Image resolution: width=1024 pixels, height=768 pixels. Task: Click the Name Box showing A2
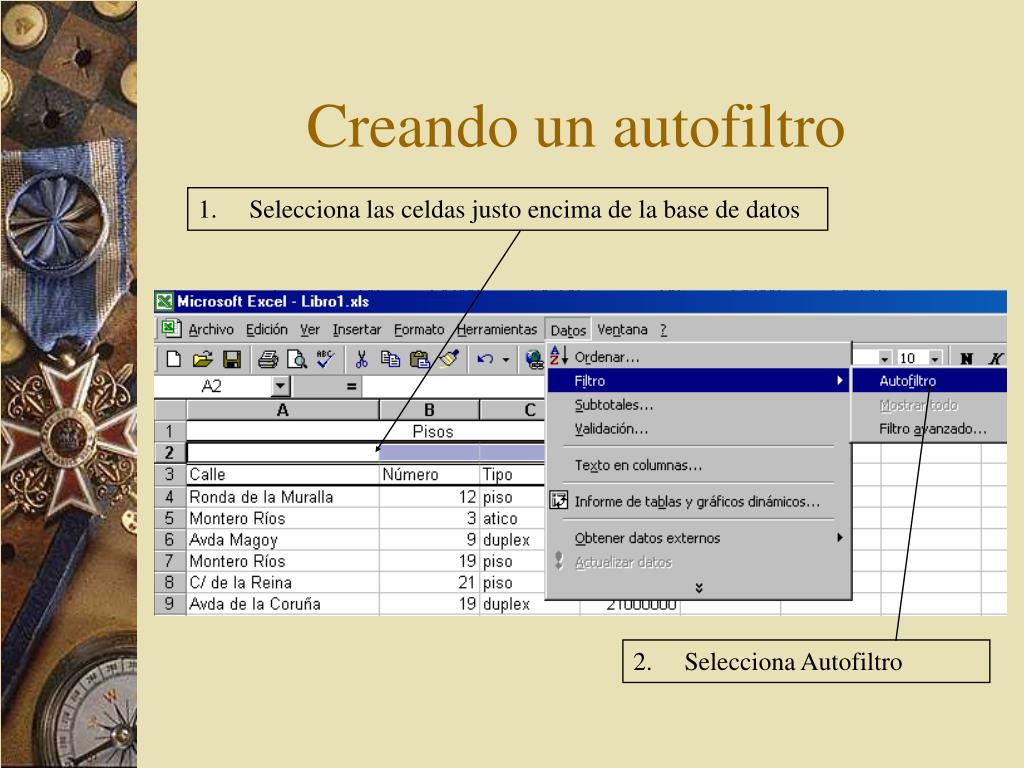pyautogui.click(x=213, y=386)
